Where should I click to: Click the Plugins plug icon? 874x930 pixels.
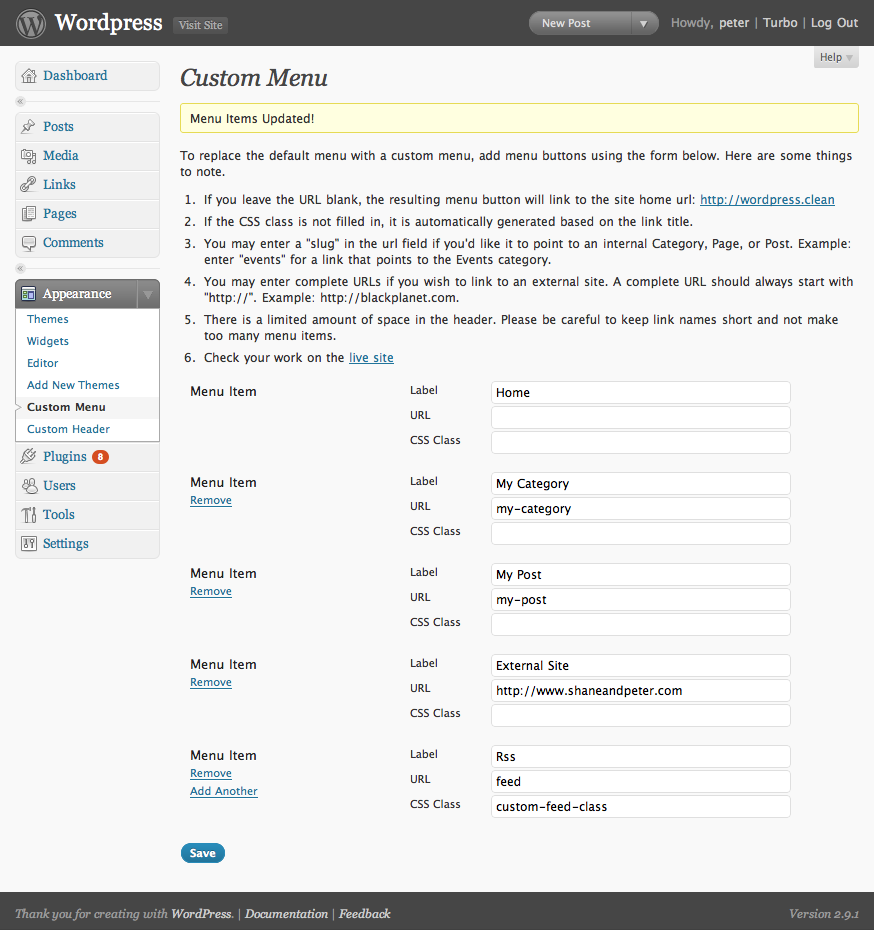(x=28, y=456)
